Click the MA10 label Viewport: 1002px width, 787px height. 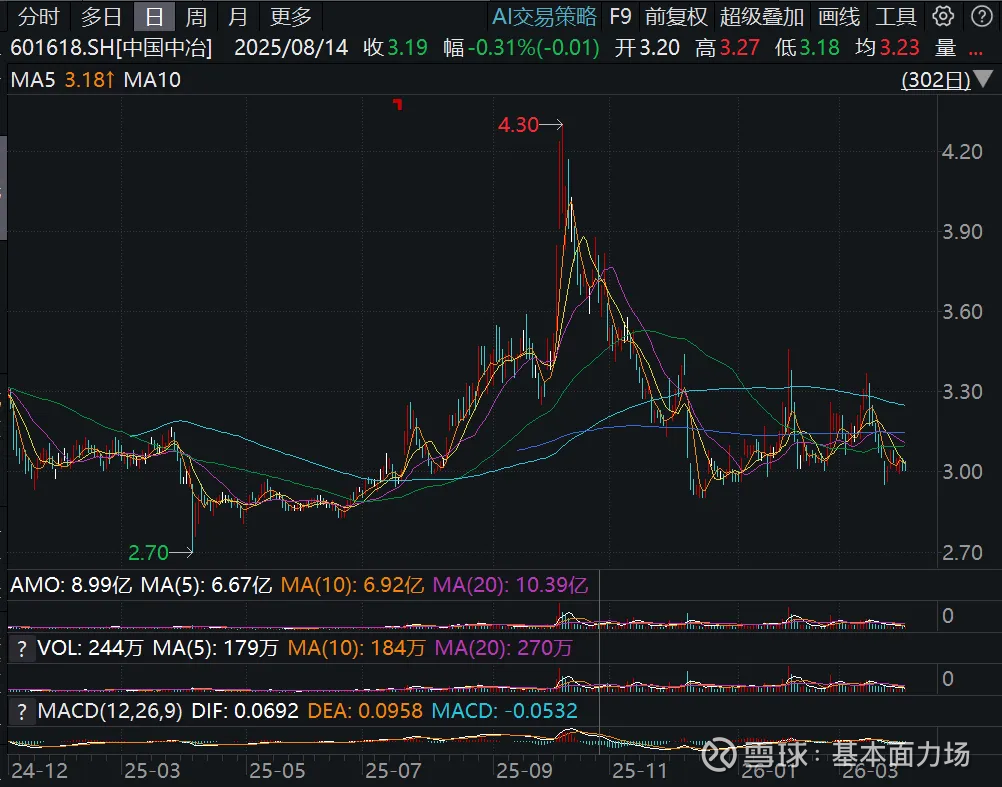152,80
